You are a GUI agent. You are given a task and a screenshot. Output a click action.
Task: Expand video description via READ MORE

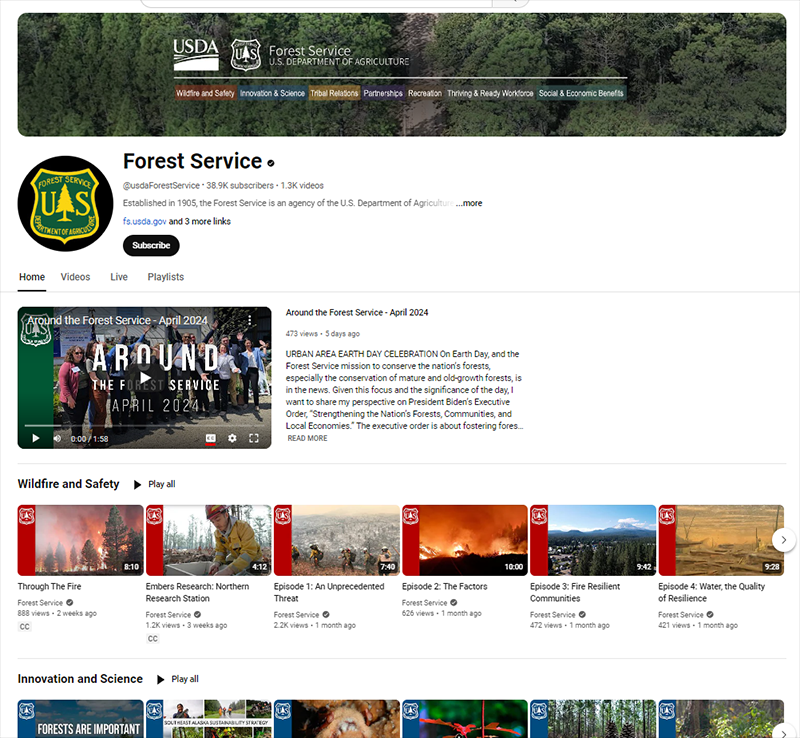307,438
